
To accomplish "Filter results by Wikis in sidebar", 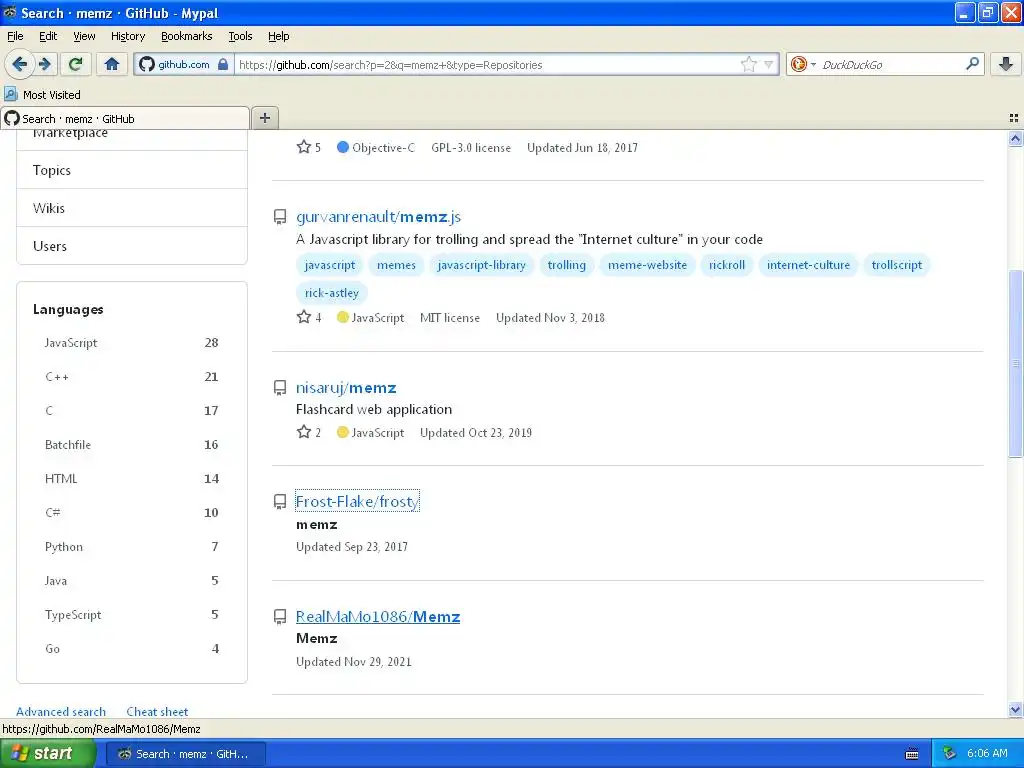I will click(x=132, y=208).
